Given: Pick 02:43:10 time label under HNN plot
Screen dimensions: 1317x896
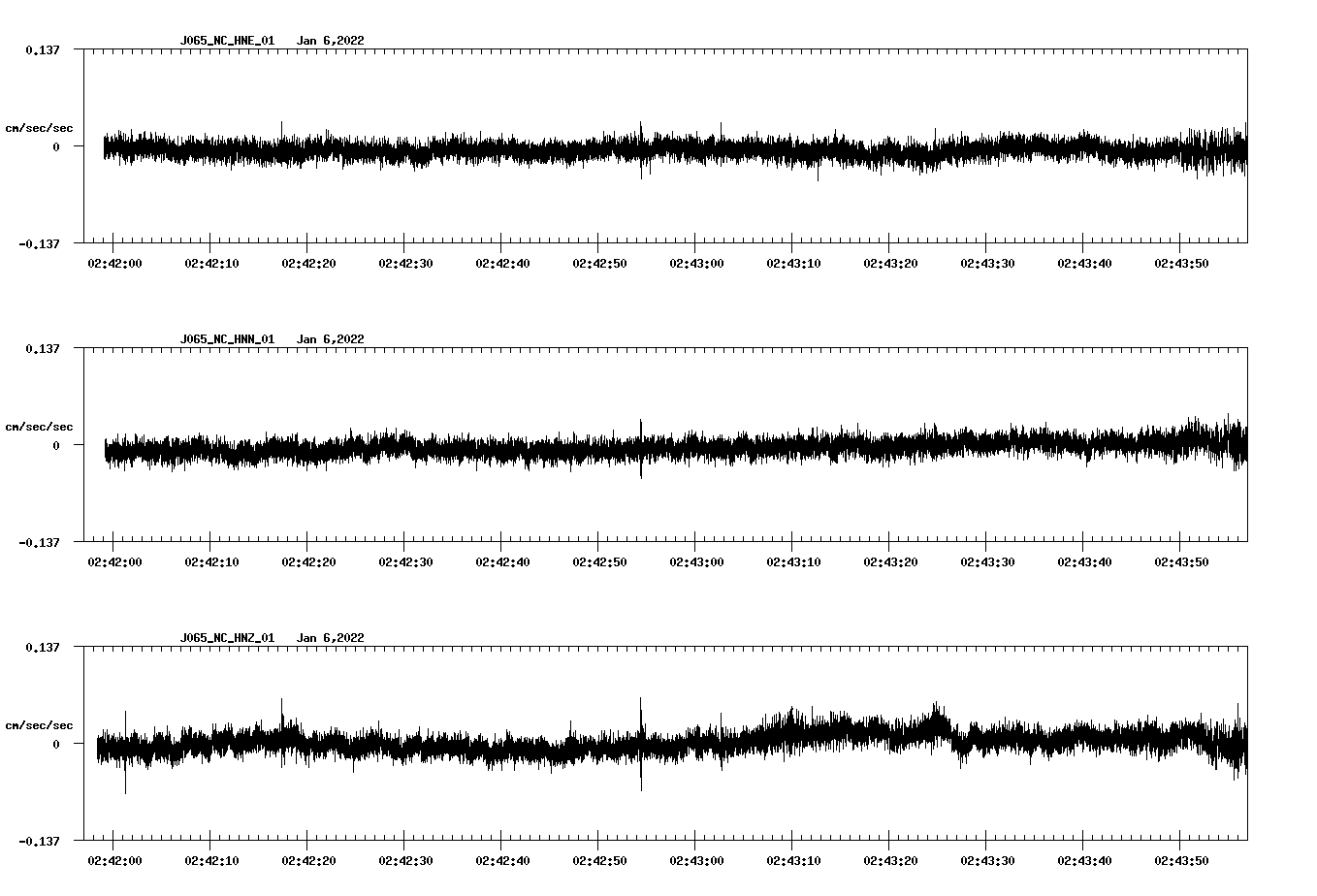Looking at the screenshot, I should tap(793, 562).
